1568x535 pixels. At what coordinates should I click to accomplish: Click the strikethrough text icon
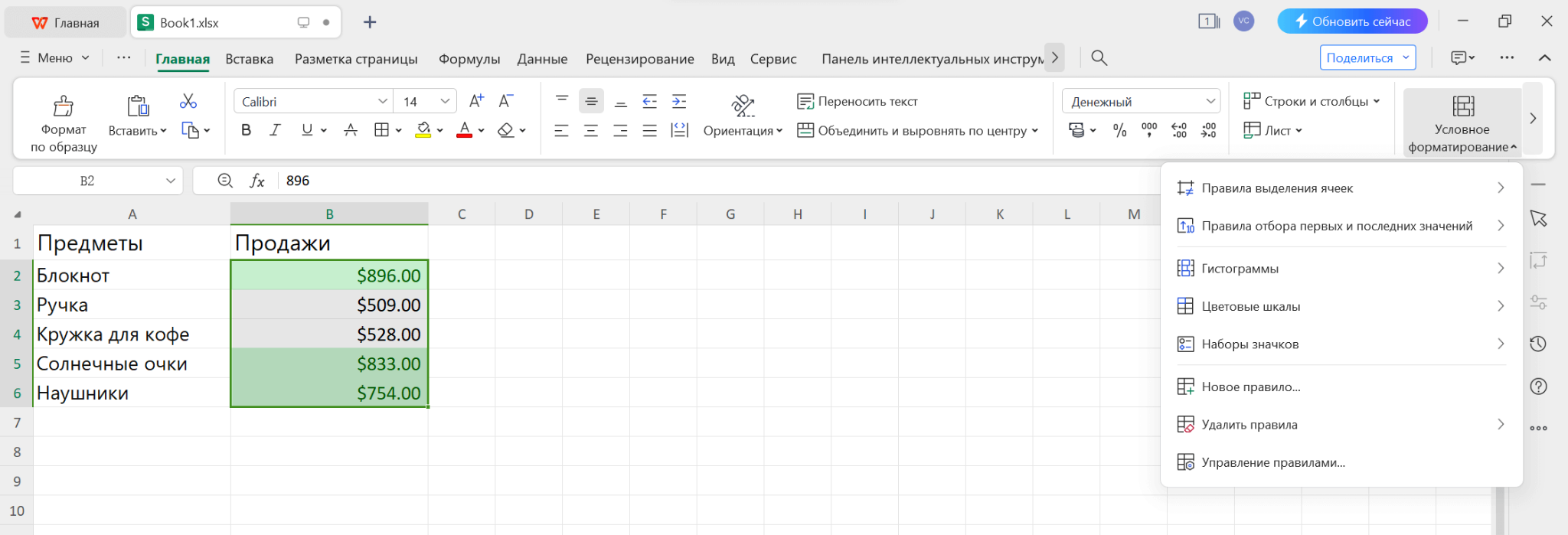click(x=351, y=130)
